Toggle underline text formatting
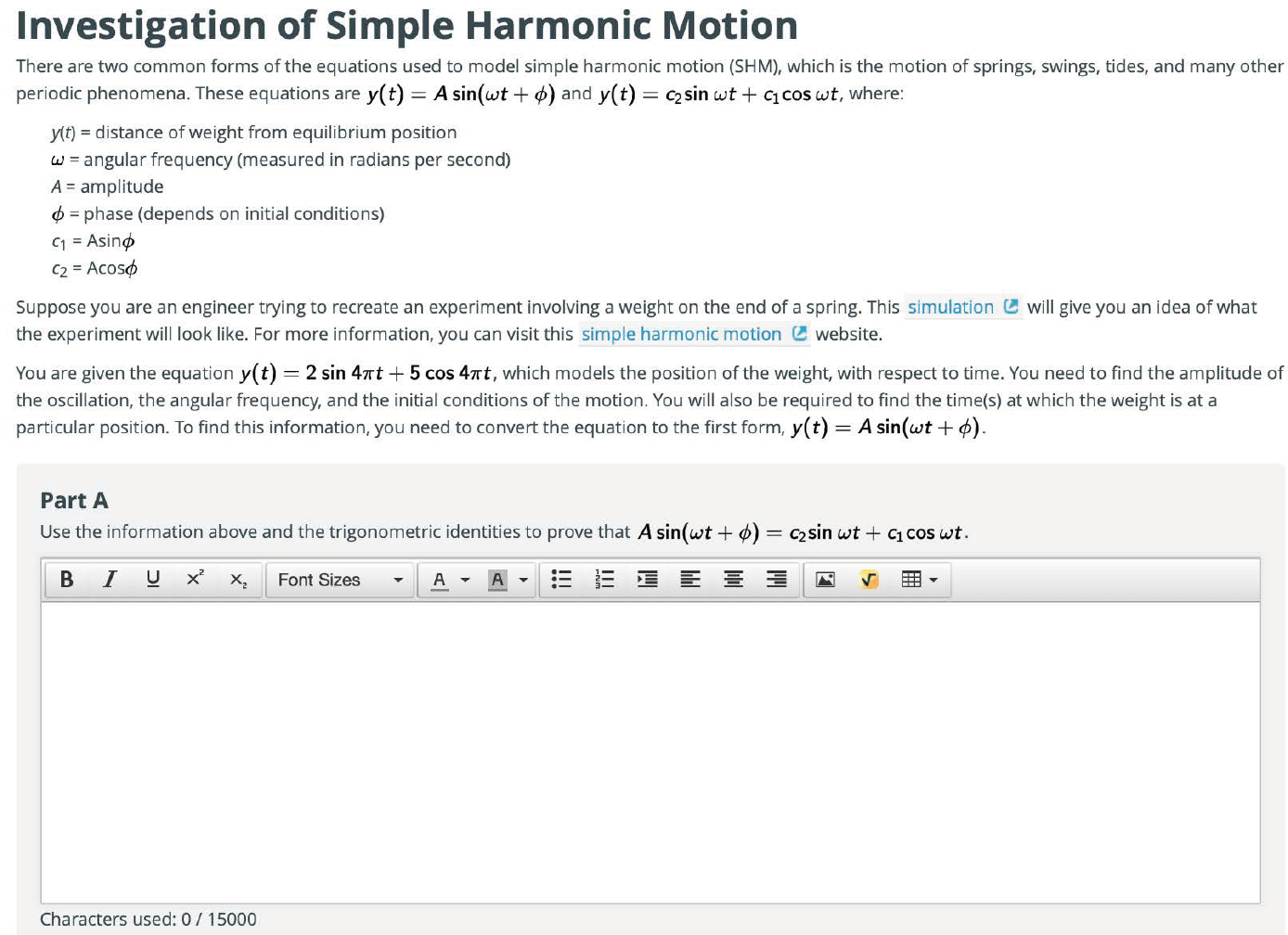 click(x=153, y=580)
